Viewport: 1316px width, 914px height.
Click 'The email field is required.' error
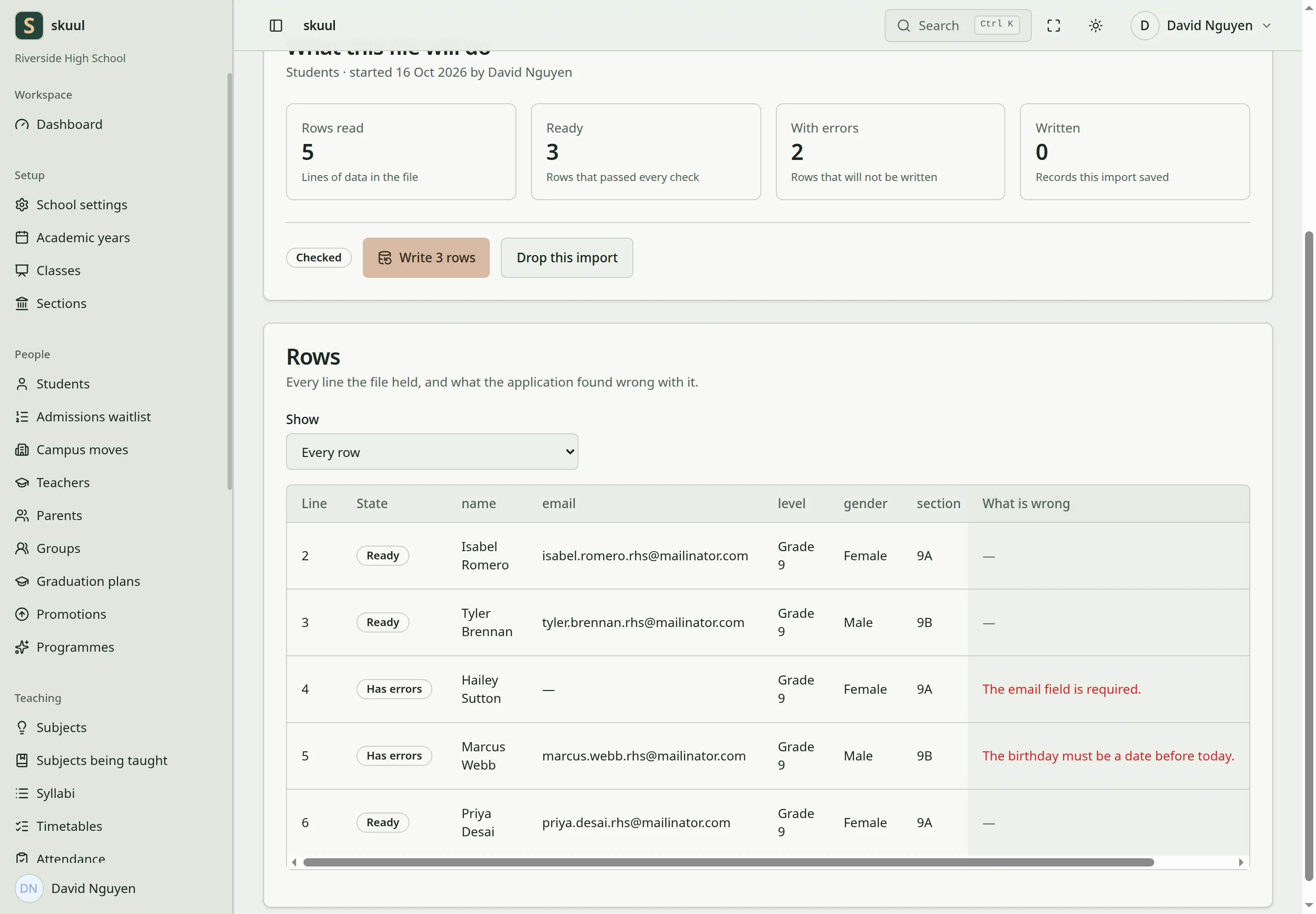pos(1061,689)
